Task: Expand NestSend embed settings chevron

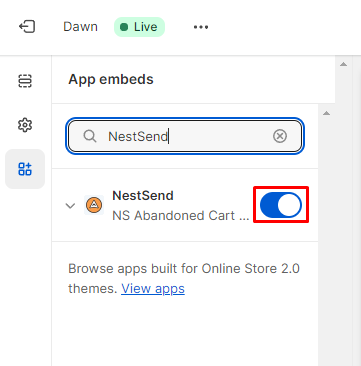Action: (70, 206)
